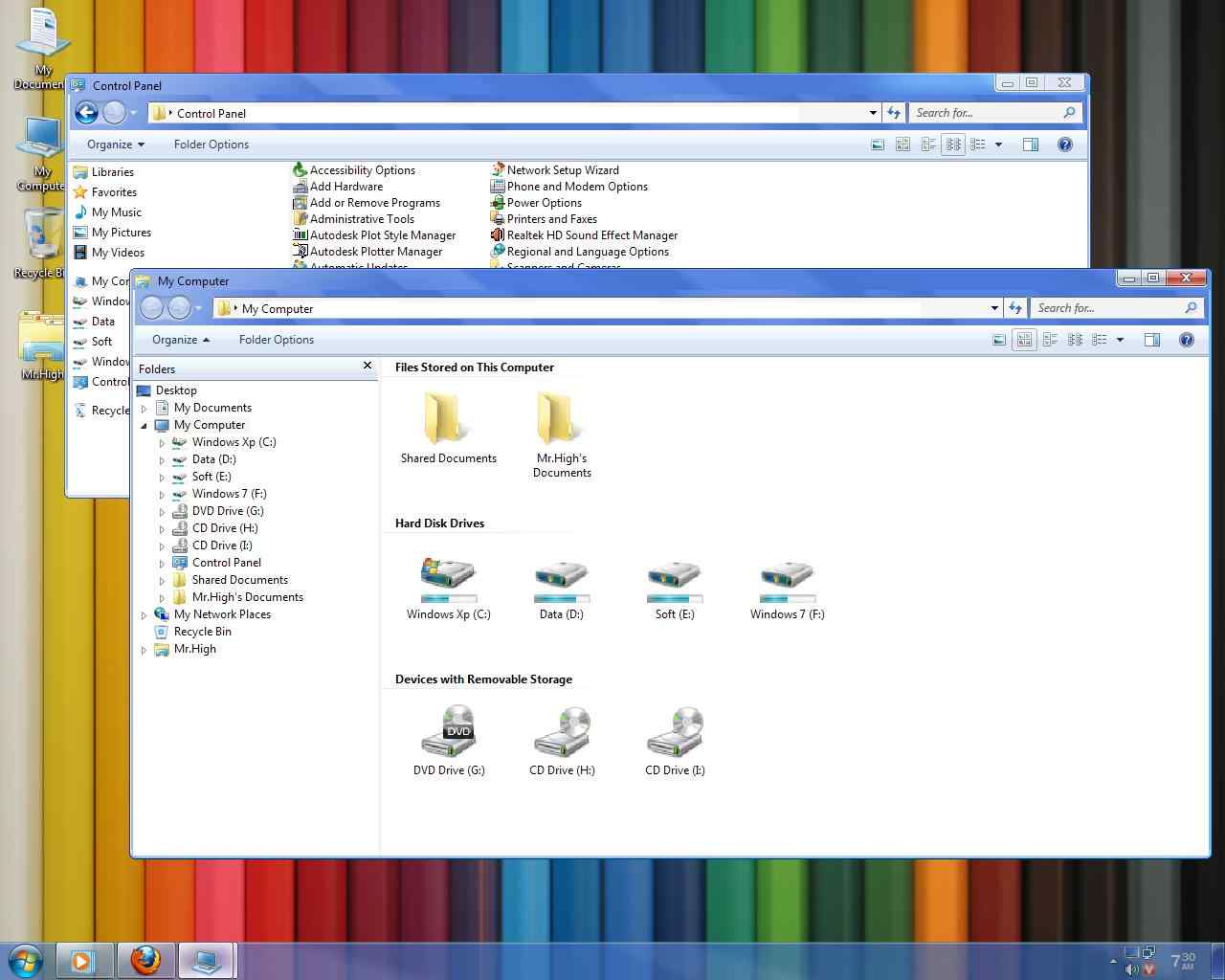Select the CD Drive (H:) icon in content pane
This screenshot has height=980, width=1225.
point(562,732)
